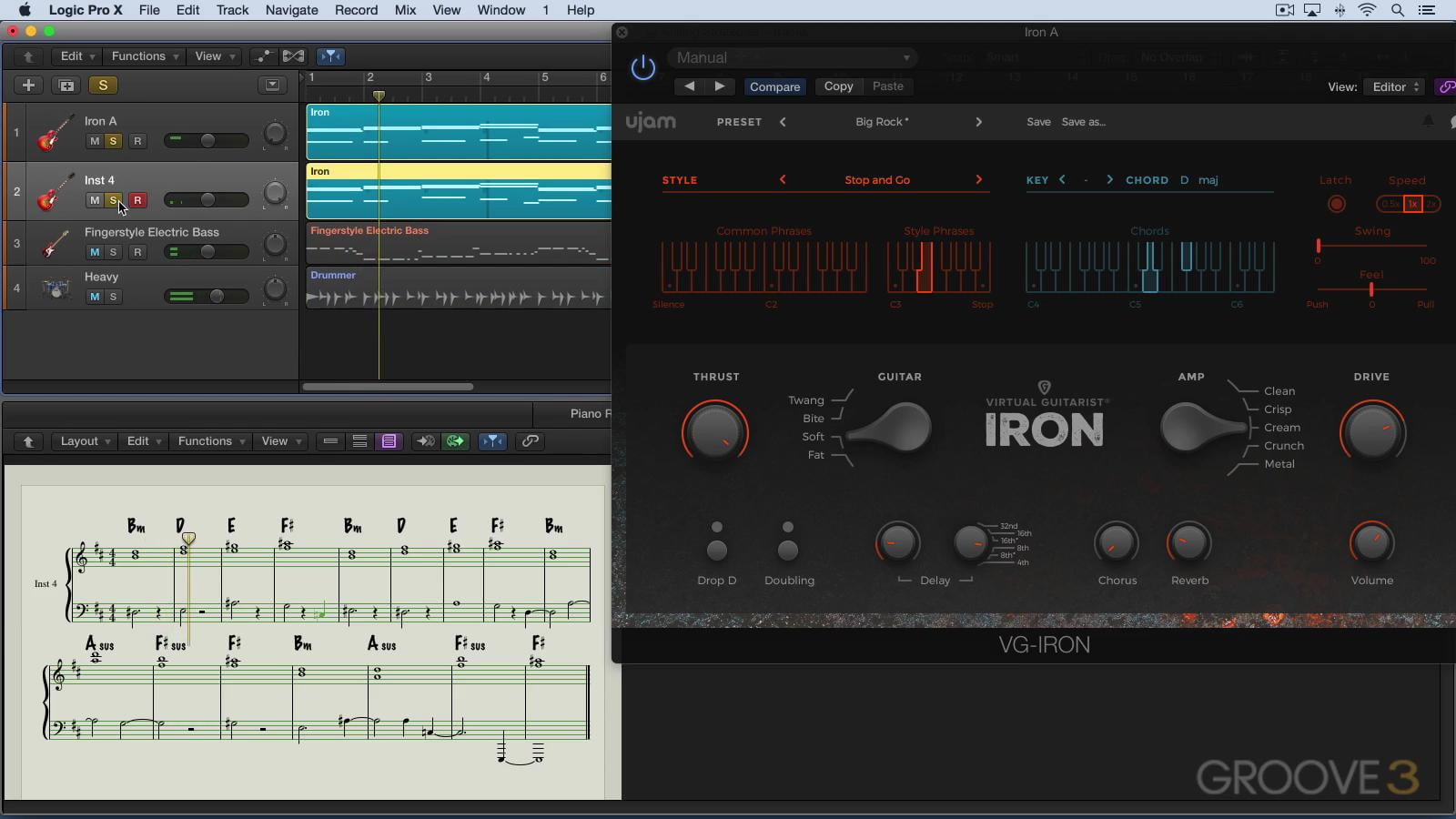
Task: Go to the next ujam preset
Action: (x=979, y=122)
